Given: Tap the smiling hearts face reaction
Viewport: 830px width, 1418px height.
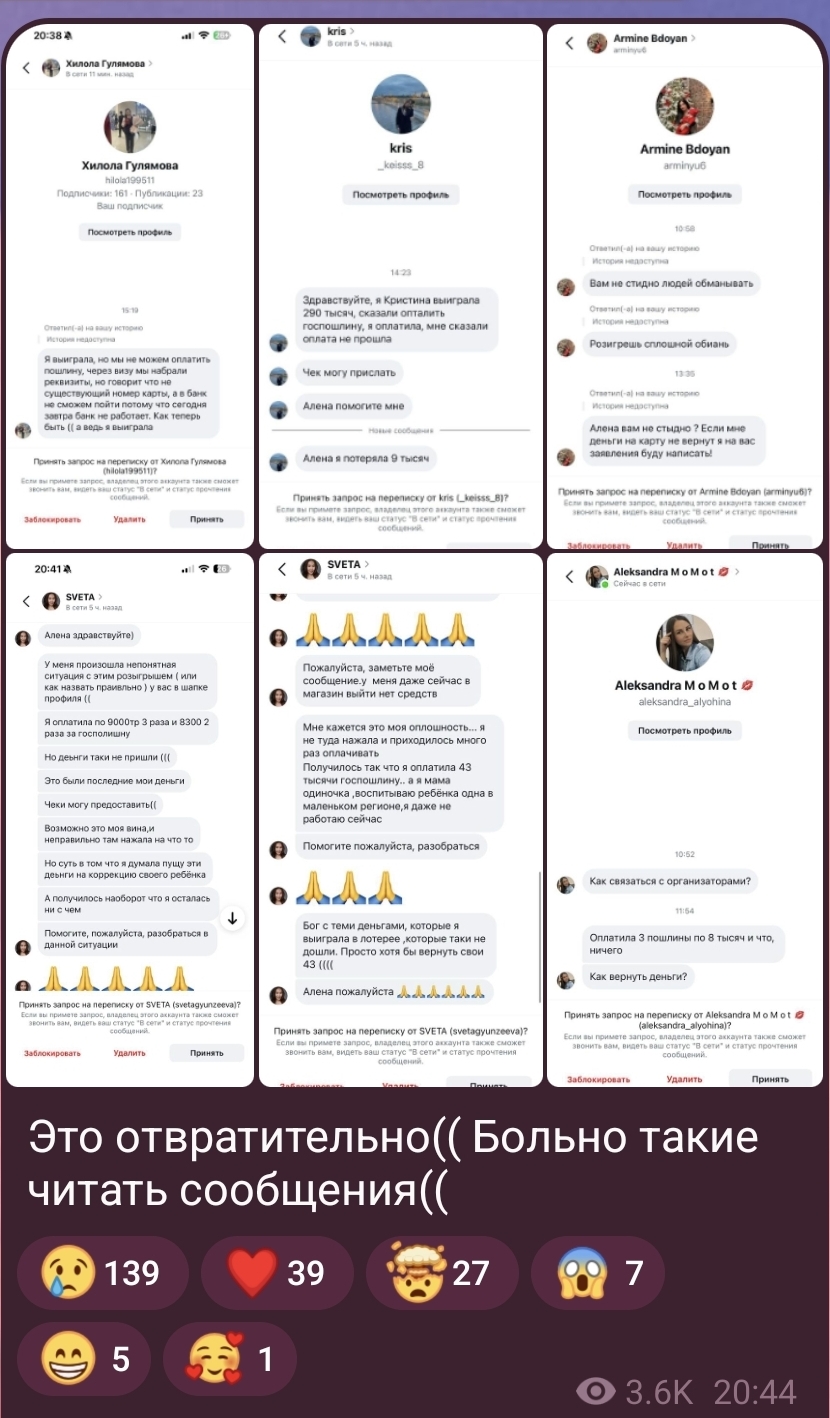Looking at the screenshot, I should pyautogui.click(x=229, y=1359).
